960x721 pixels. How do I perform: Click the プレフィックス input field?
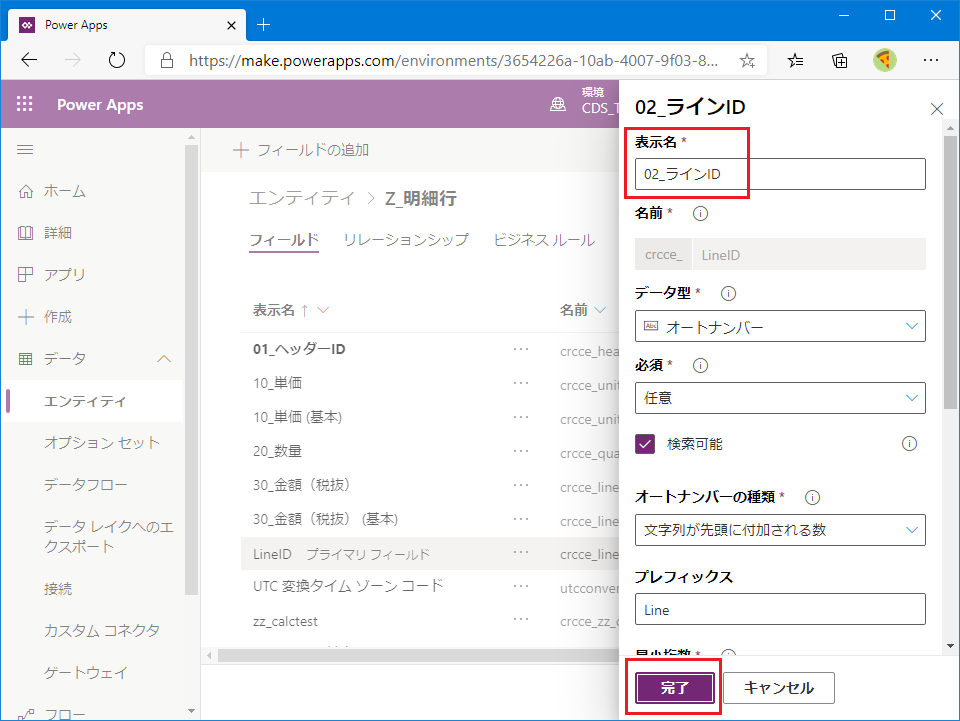coord(780,609)
